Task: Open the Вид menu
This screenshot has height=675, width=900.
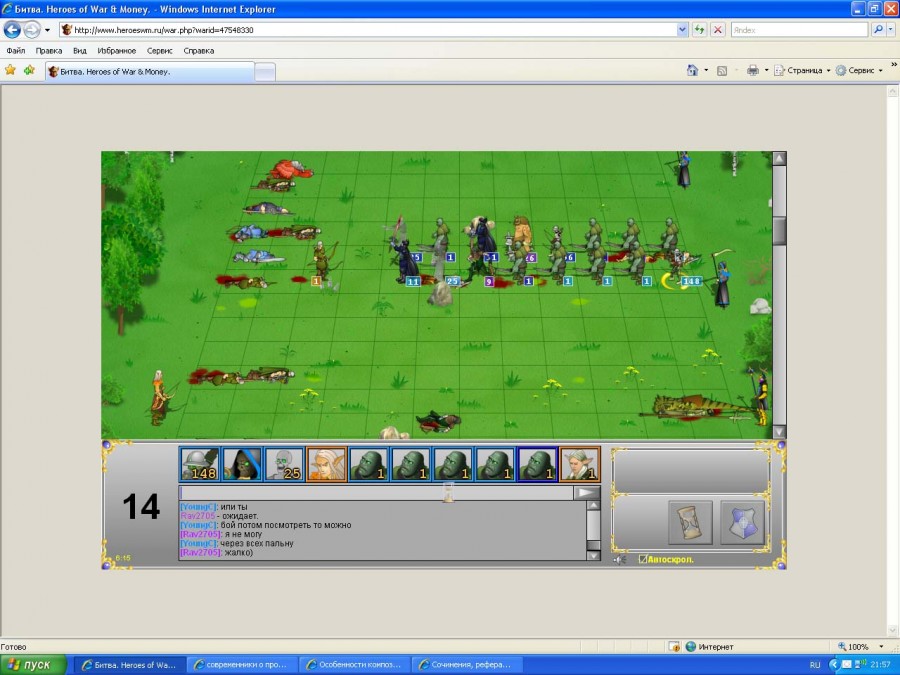Action: [80, 51]
